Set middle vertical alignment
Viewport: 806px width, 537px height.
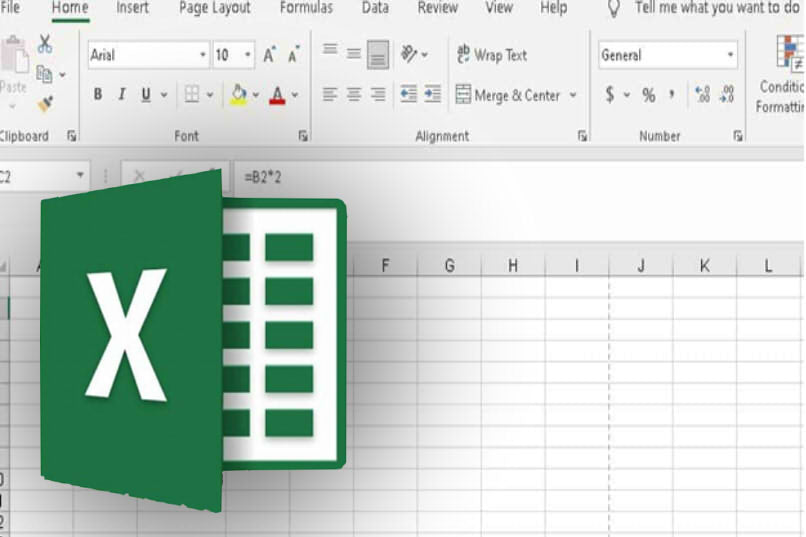(354, 53)
